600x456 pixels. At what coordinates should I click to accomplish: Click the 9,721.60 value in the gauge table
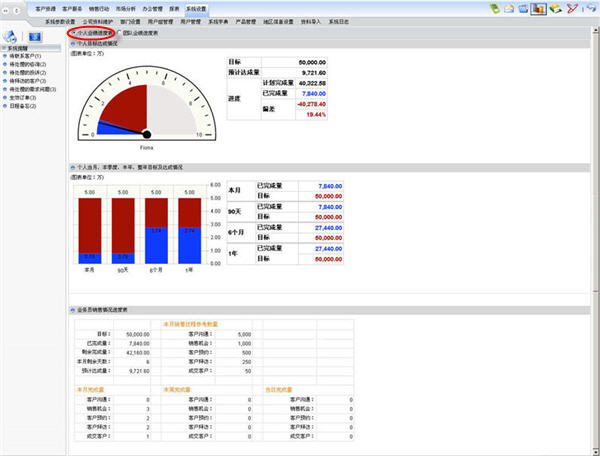[x=314, y=73]
